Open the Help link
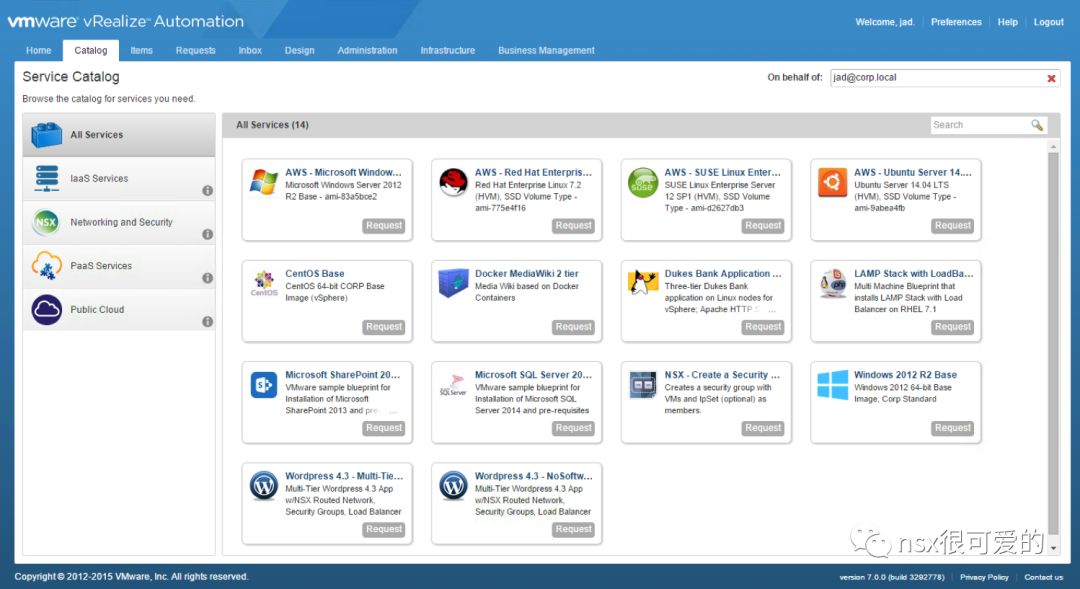The image size is (1080, 589). pos(1007,22)
